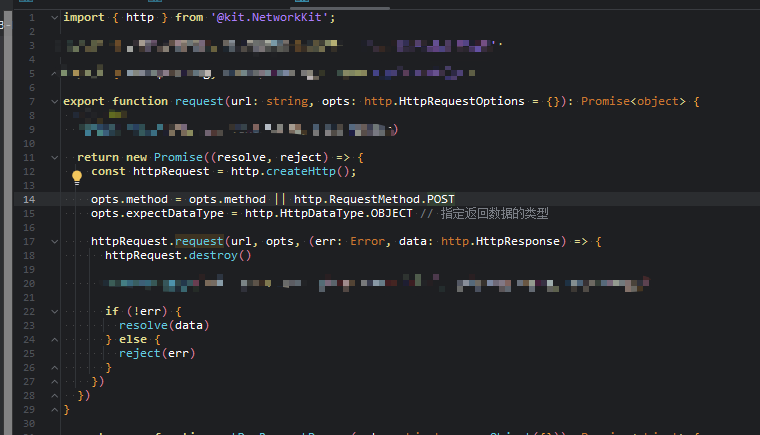Collapse the request function at line 7

click(x=54, y=102)
